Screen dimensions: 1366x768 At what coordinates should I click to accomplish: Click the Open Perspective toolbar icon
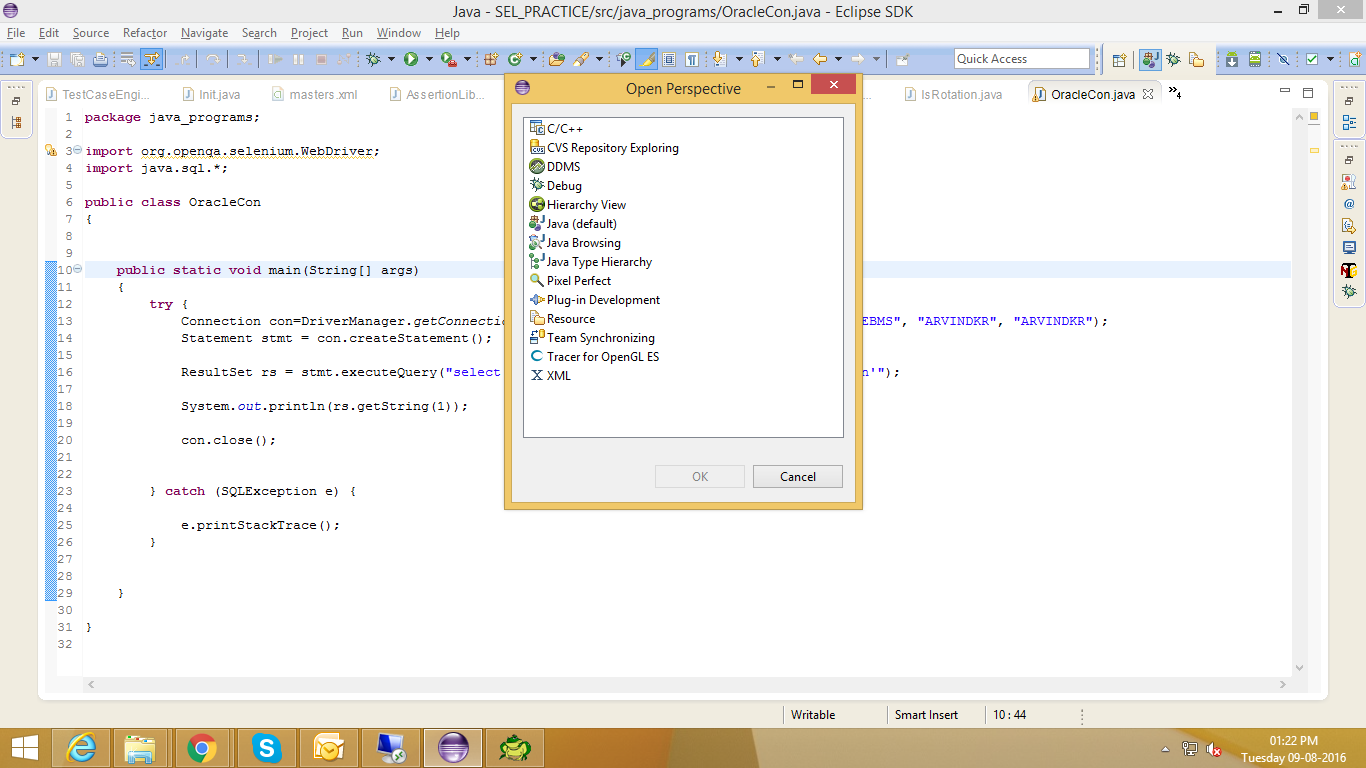1119,59
